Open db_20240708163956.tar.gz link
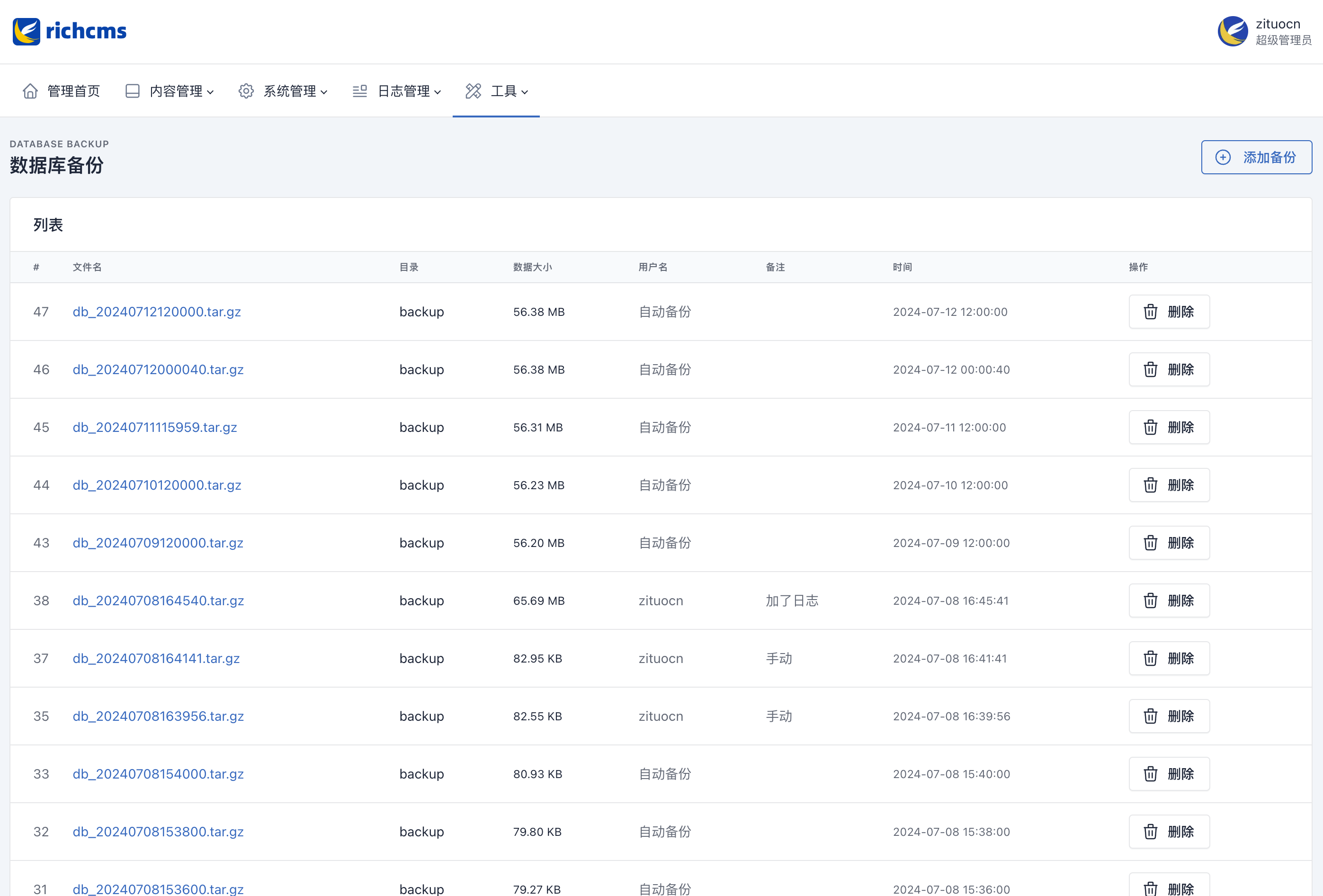The height and width of the screenshot is (896, 1323). pyautogui.click(x=158, y=716)
